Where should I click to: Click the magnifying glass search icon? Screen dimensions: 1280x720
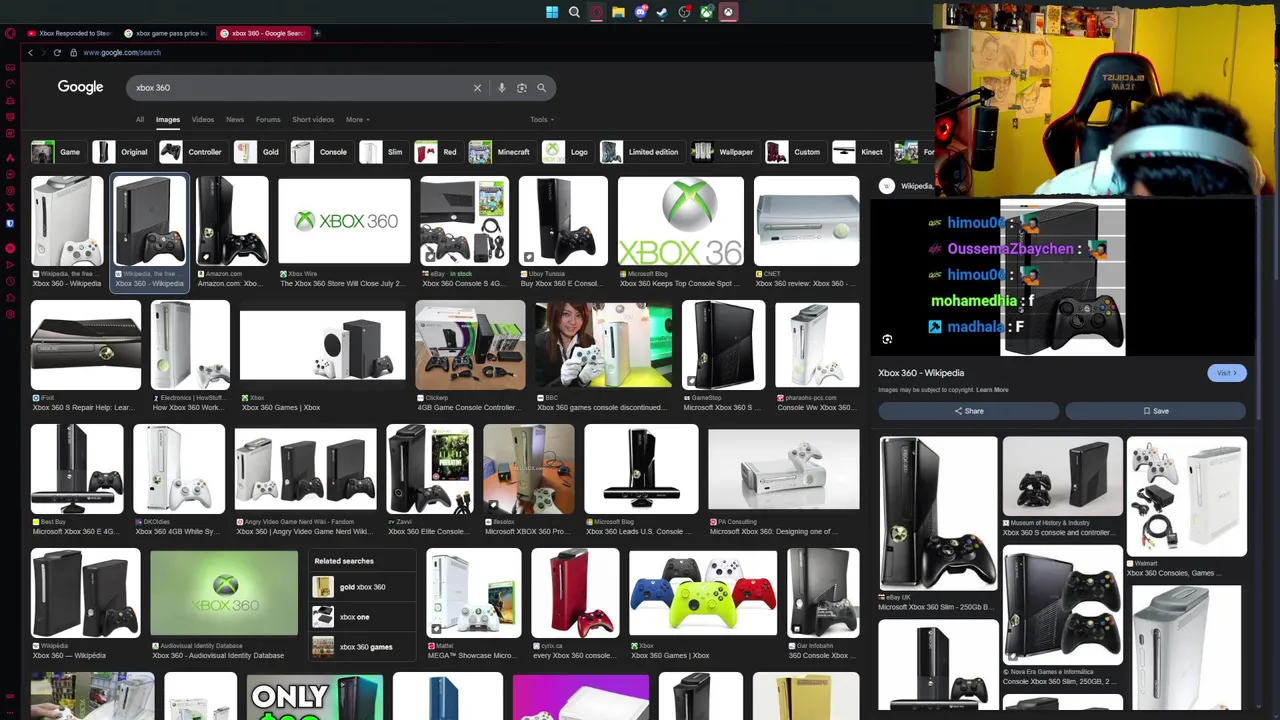click(x=541, y=88)
